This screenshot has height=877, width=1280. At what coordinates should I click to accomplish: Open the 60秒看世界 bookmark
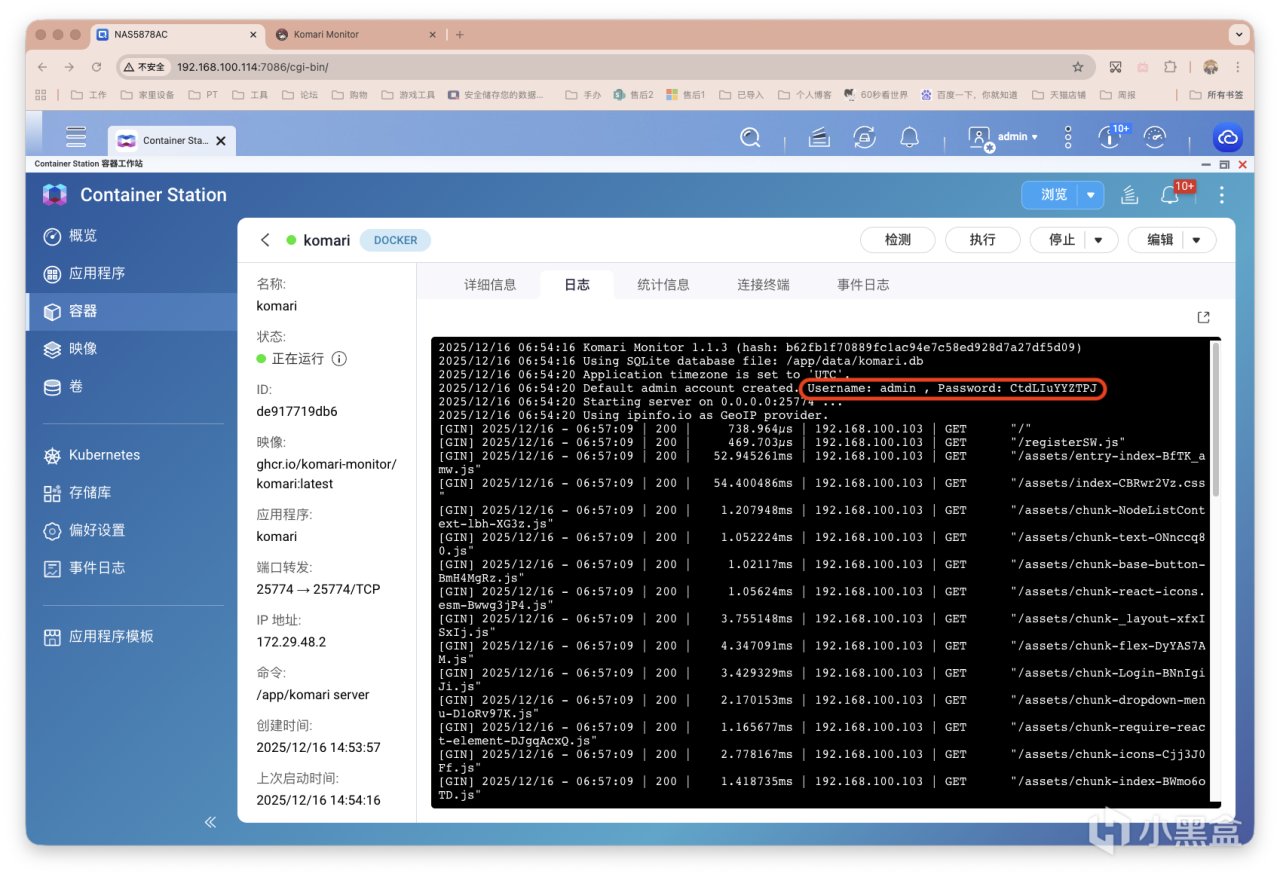click(x=875, y=95)
